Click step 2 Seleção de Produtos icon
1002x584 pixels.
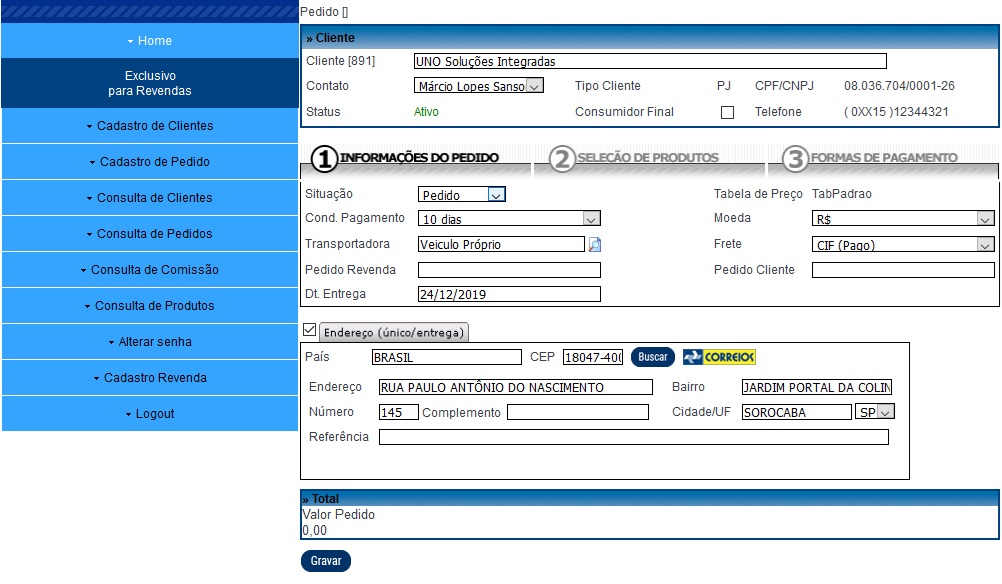562,158
